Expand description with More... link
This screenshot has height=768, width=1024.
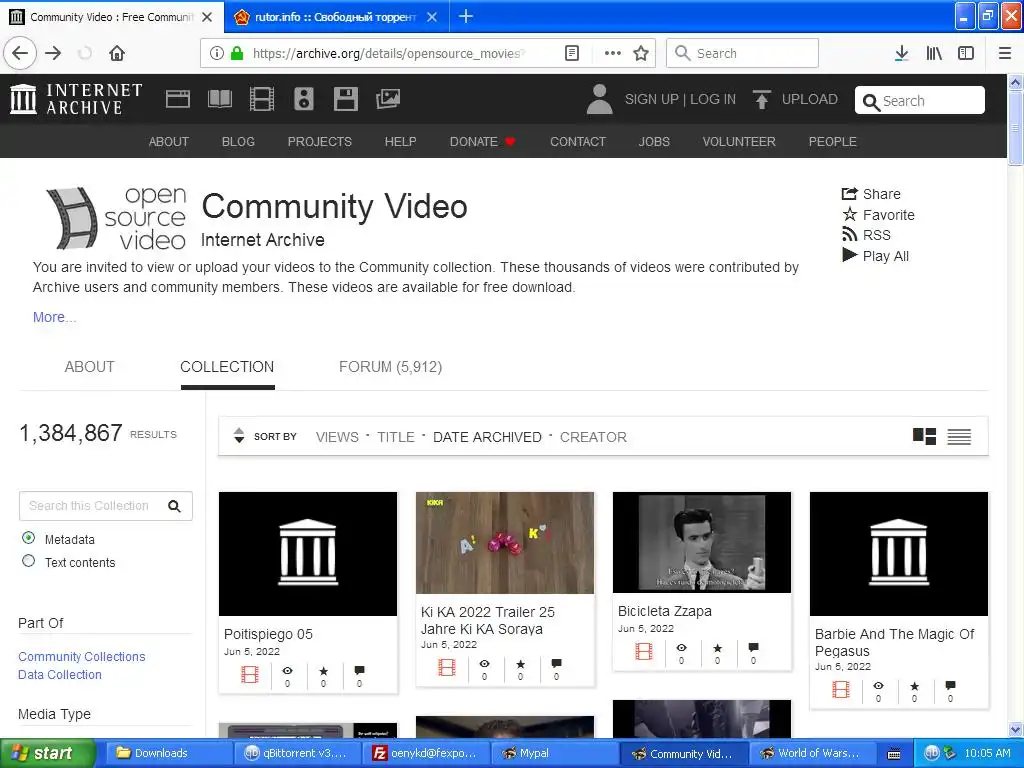click(54, 317)
